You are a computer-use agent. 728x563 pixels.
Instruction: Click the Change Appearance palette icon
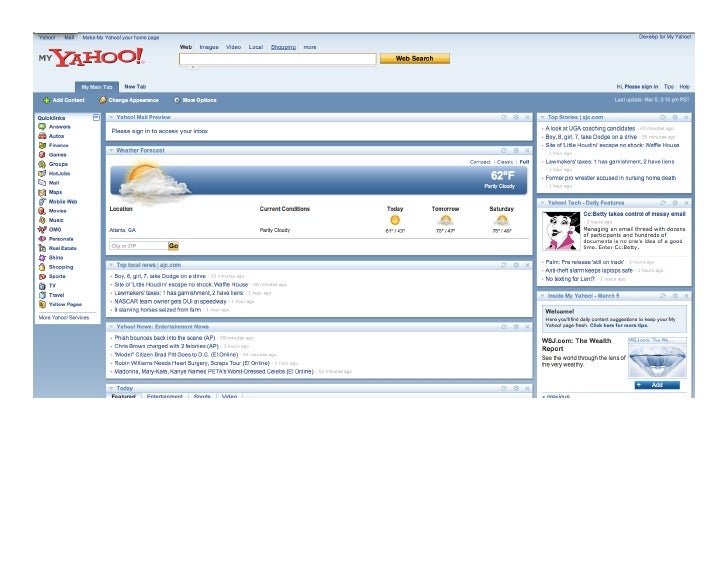point(103,100)
